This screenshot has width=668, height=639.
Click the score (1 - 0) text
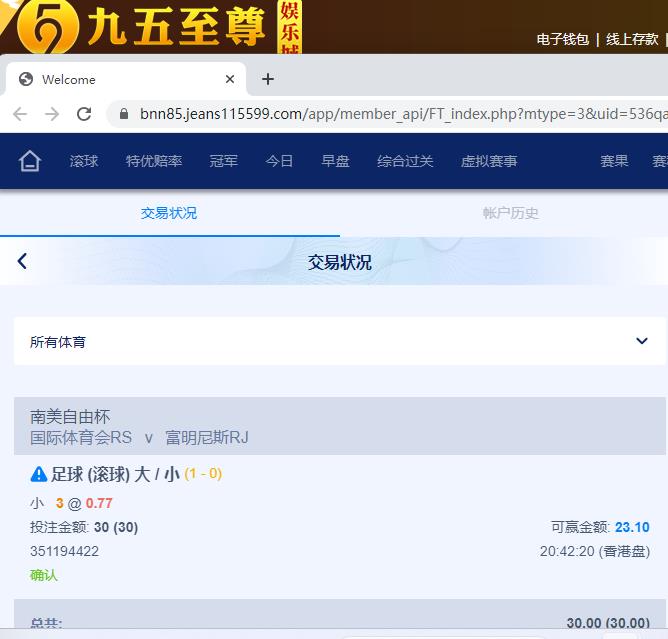tap(203, 474)
